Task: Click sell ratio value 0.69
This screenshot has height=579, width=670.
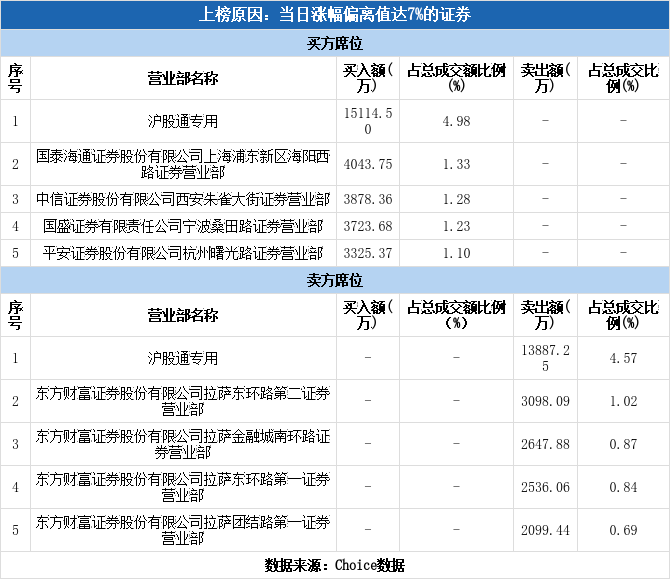Action: [x=623, y=530]
